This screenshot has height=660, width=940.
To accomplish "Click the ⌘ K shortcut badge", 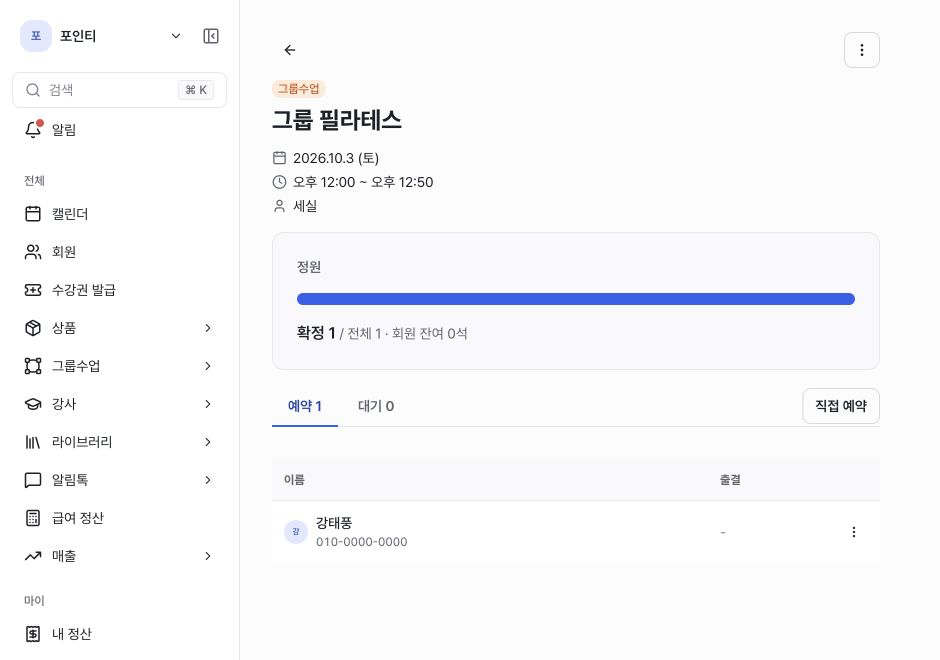I will point(196,90).
